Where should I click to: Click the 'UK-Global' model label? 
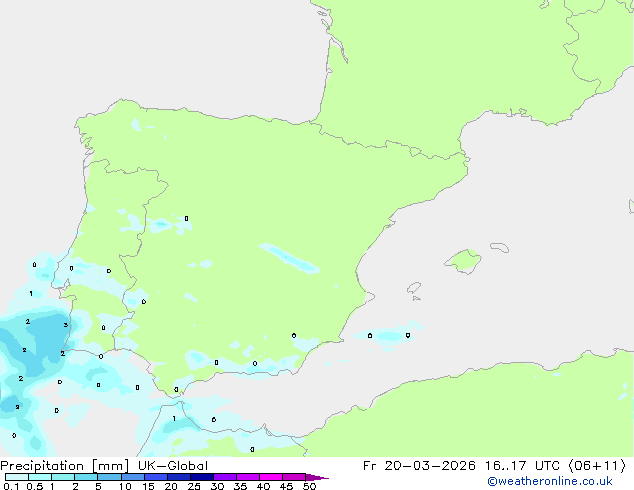pyautogui.click(x=173, y=466)
